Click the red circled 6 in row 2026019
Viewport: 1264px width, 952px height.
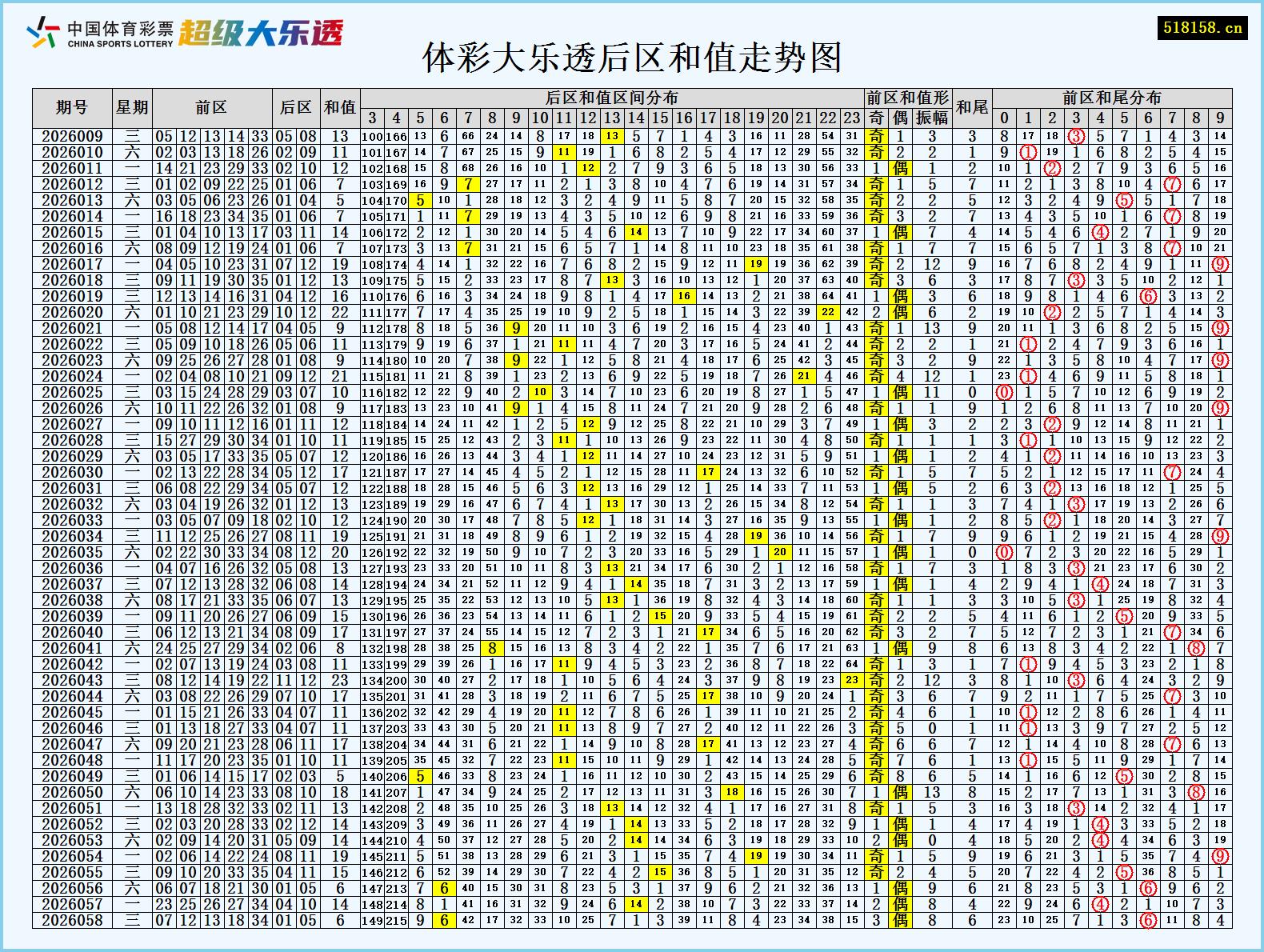pyautogui.click(x=1148, y=296)
